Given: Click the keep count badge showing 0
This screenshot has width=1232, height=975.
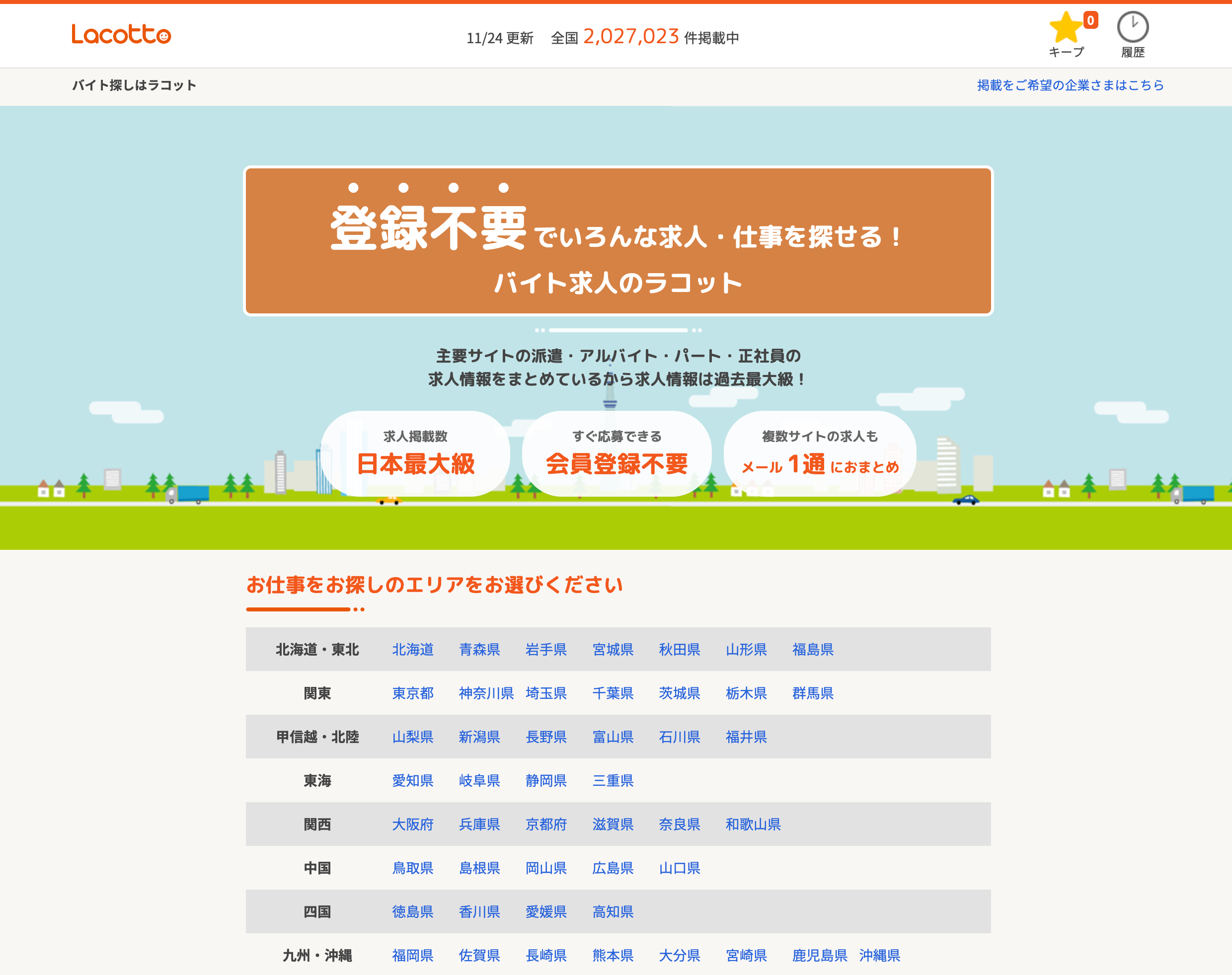Looking at the screenshot, I should coord(1090,20).
